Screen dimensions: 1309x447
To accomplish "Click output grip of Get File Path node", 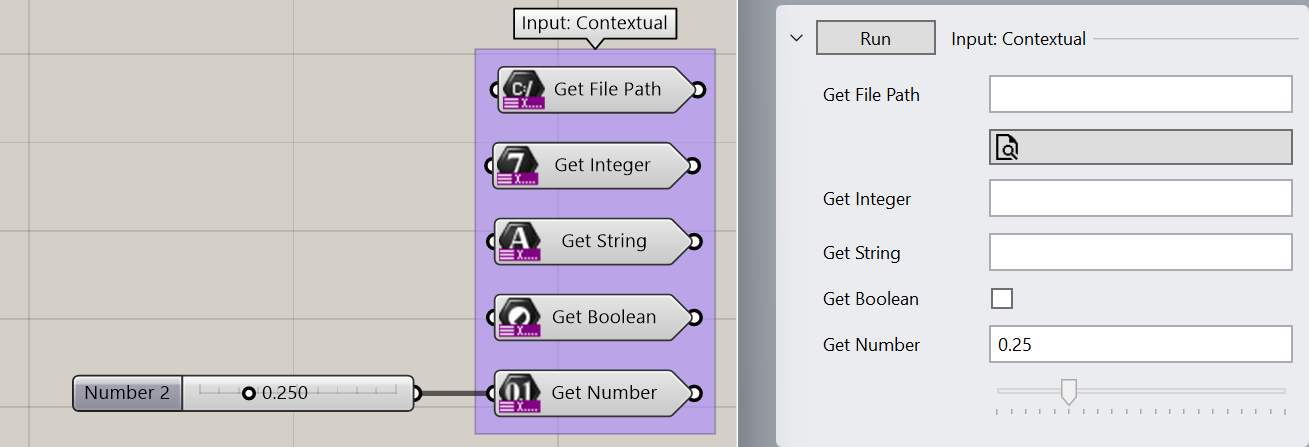I will tap(698, 90).
